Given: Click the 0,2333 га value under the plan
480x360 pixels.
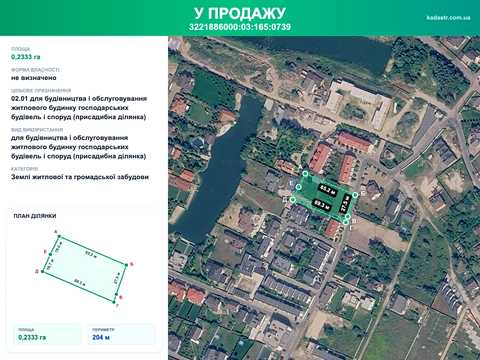Looking at the screenshot, I should click(x=32, y=338).
